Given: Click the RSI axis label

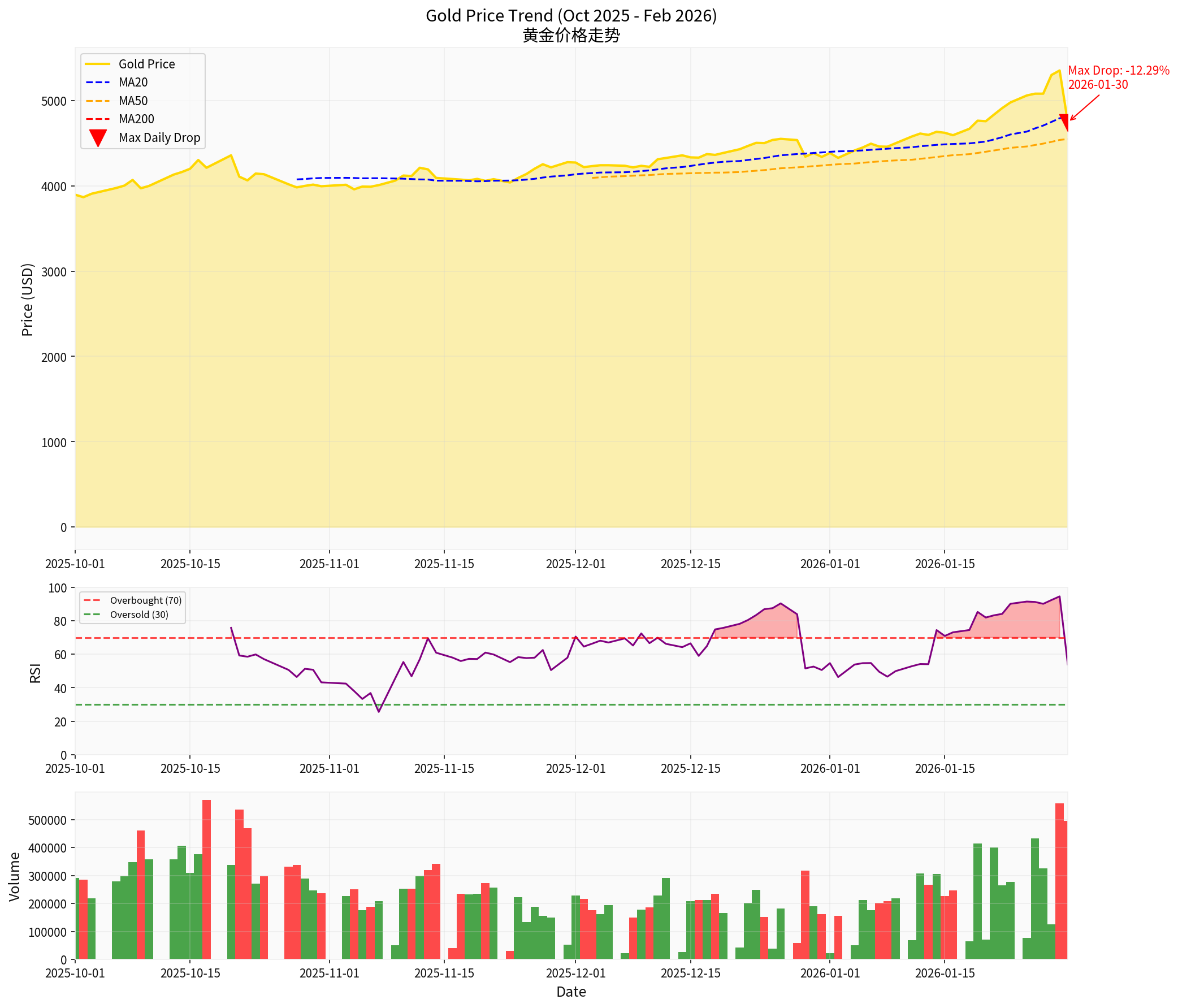Looking at the screenshot, I should pos(35,673).
